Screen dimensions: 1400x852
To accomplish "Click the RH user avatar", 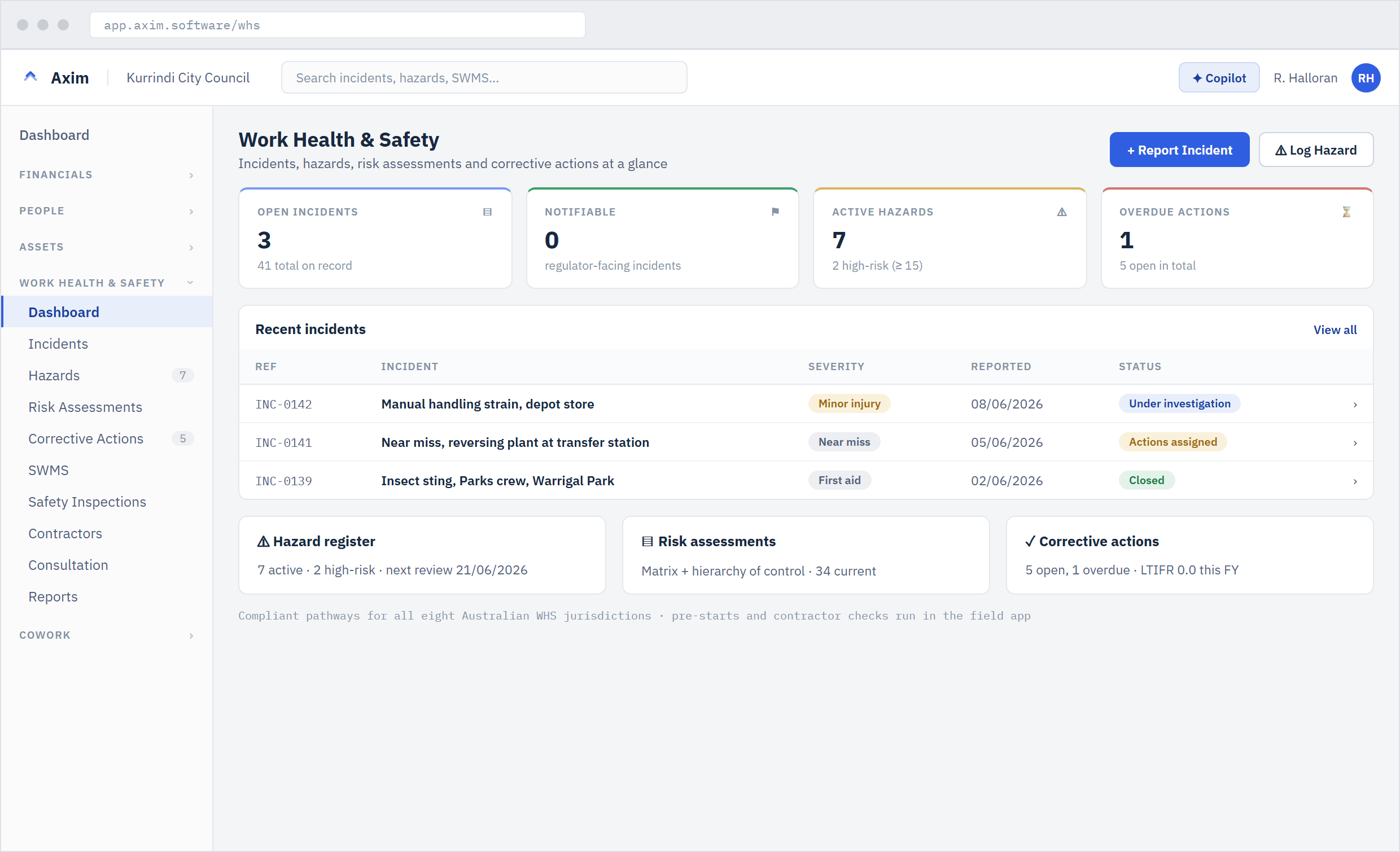I will [x=1366, y=78].
